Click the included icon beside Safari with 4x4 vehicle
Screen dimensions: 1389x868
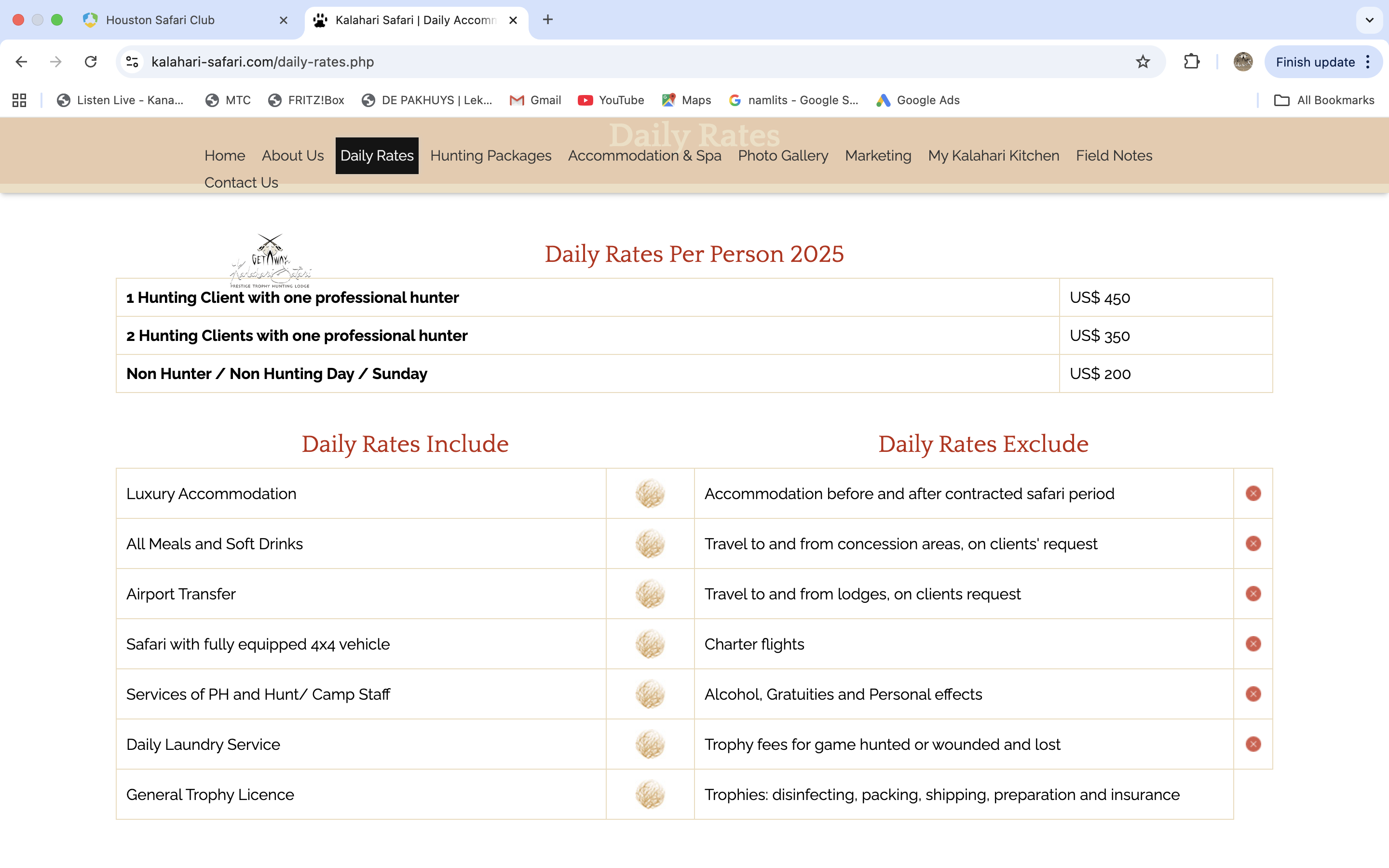coord(650,644)
